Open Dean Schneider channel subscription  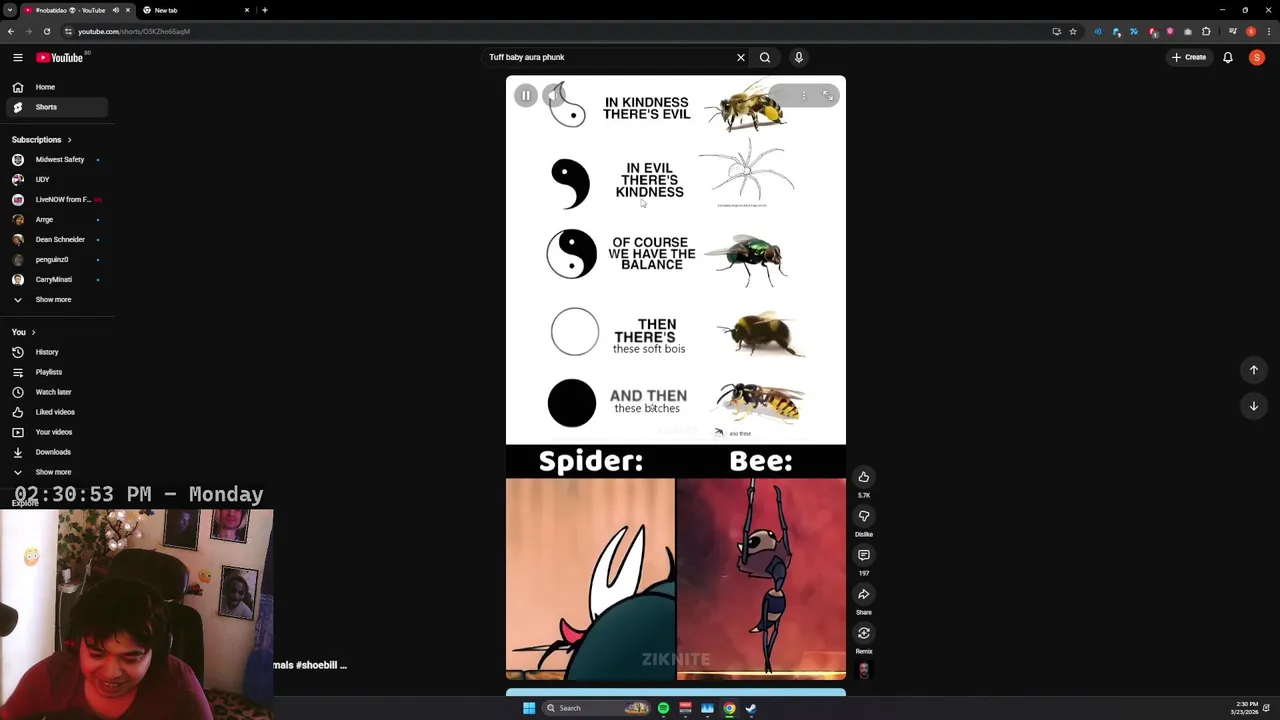click(57, 239)
